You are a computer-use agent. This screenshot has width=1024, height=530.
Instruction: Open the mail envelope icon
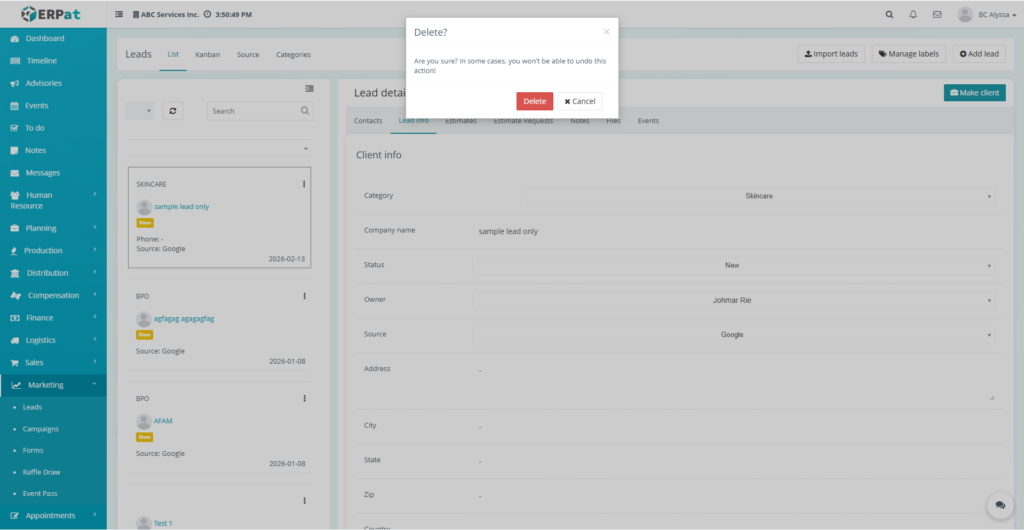(x=937, y=15)
